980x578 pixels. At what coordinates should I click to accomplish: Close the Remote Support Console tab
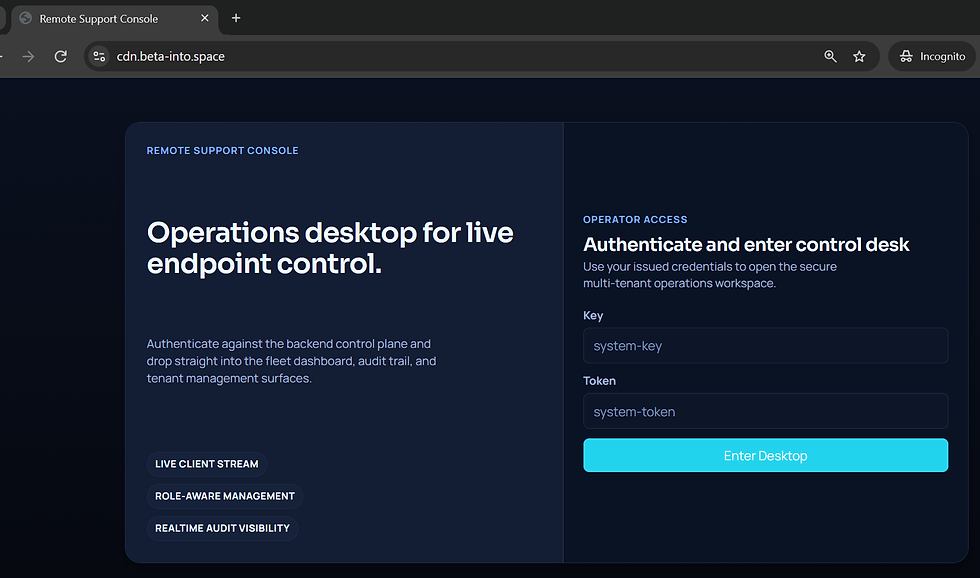pyautogui.click(x=204, y=18)
